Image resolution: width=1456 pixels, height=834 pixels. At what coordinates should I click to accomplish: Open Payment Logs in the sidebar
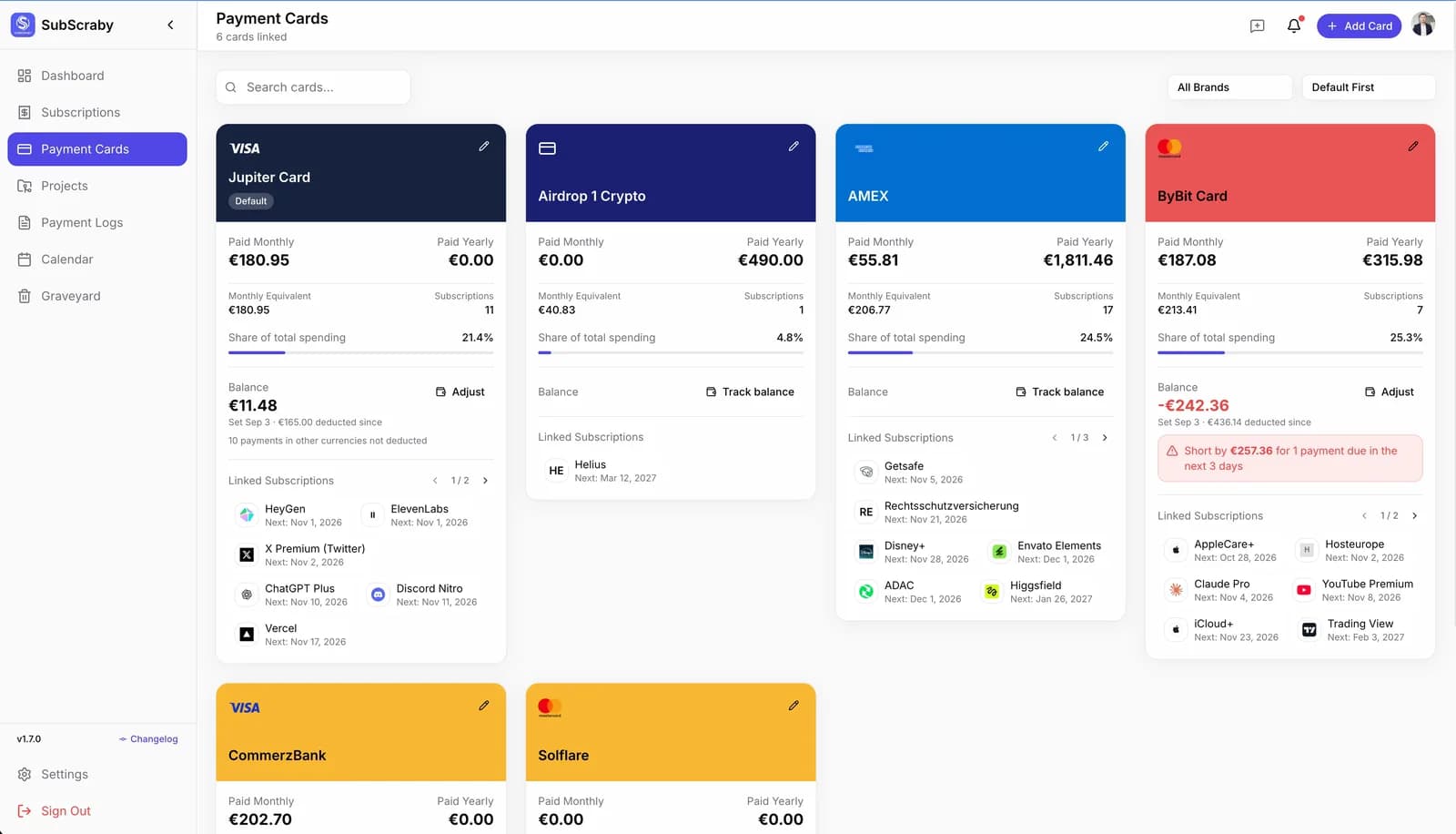[x=97, y=222]
